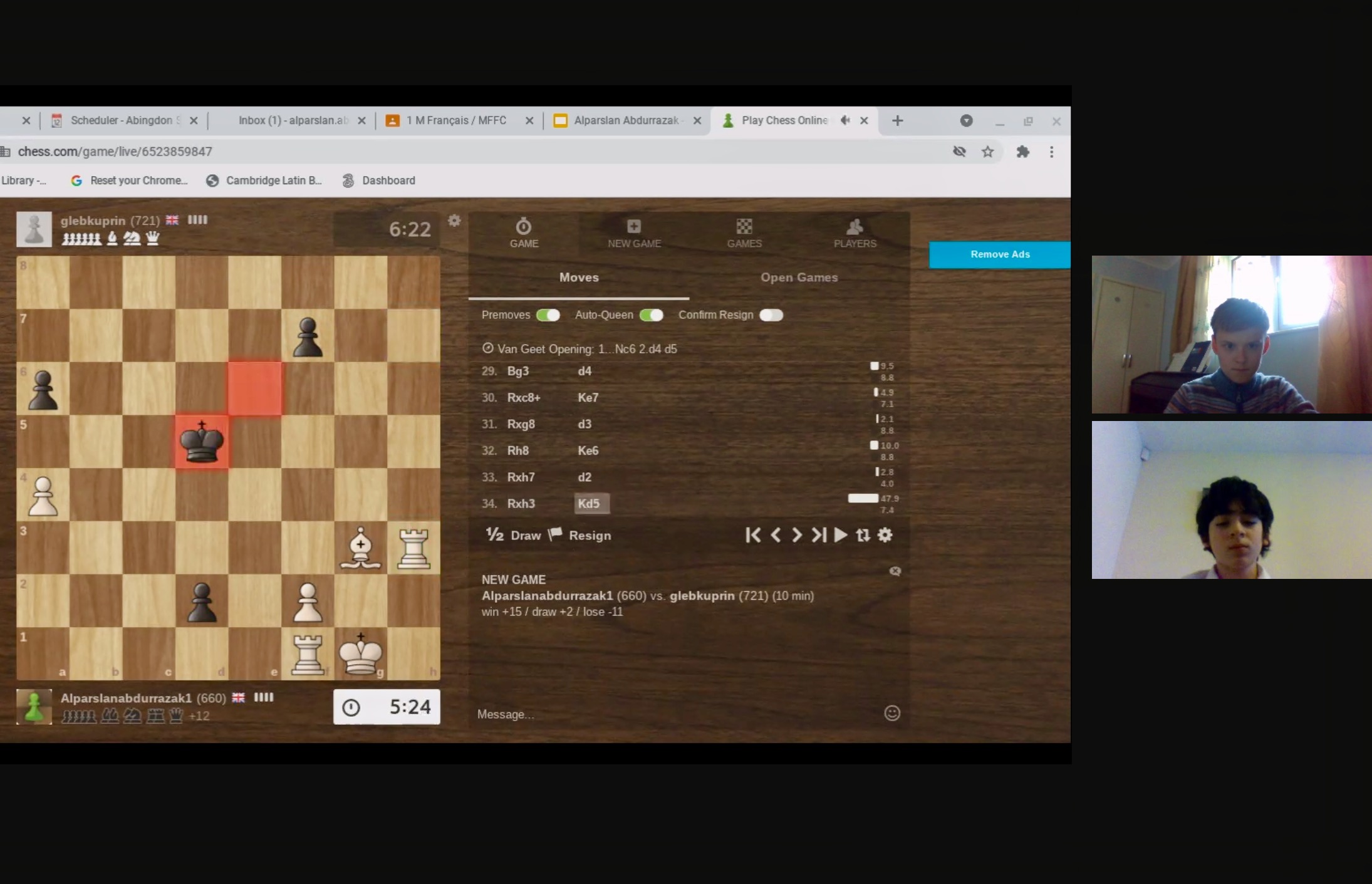The height and width of the screenshot is (884, 1372).
Task: Jump to first move of game
Action: 753,535
